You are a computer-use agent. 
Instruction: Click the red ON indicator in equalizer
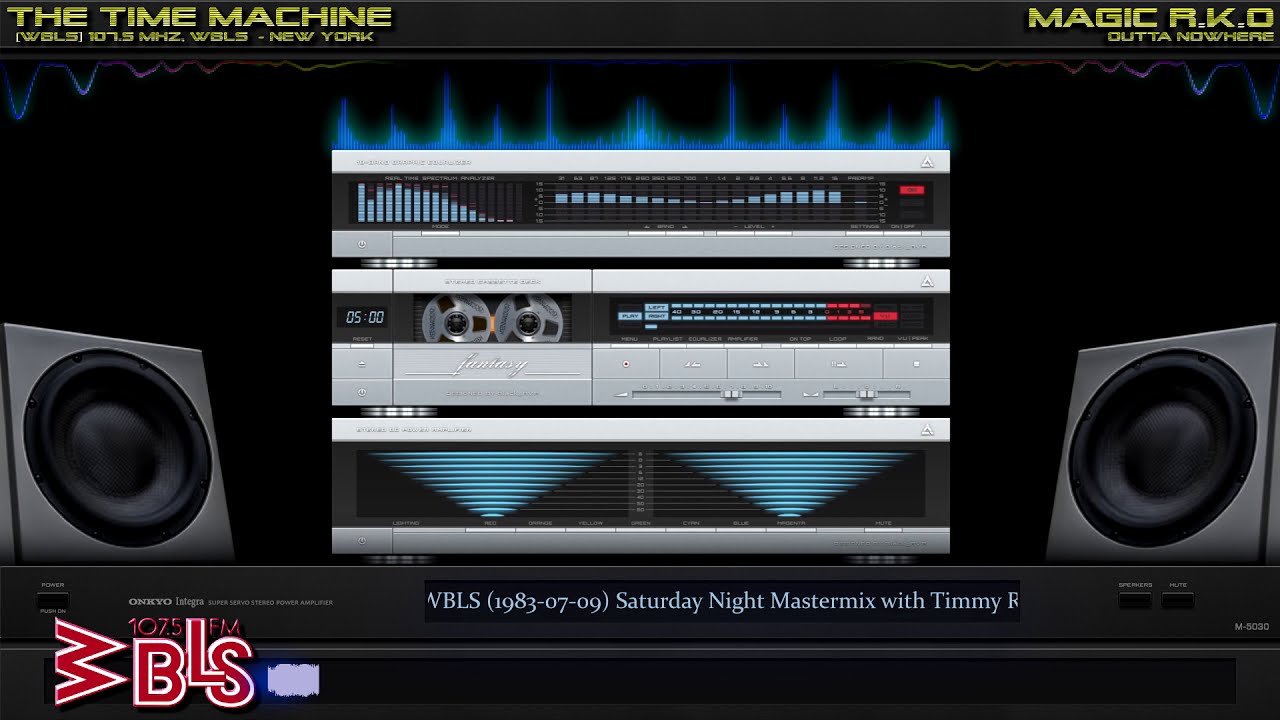click(911, 190)
